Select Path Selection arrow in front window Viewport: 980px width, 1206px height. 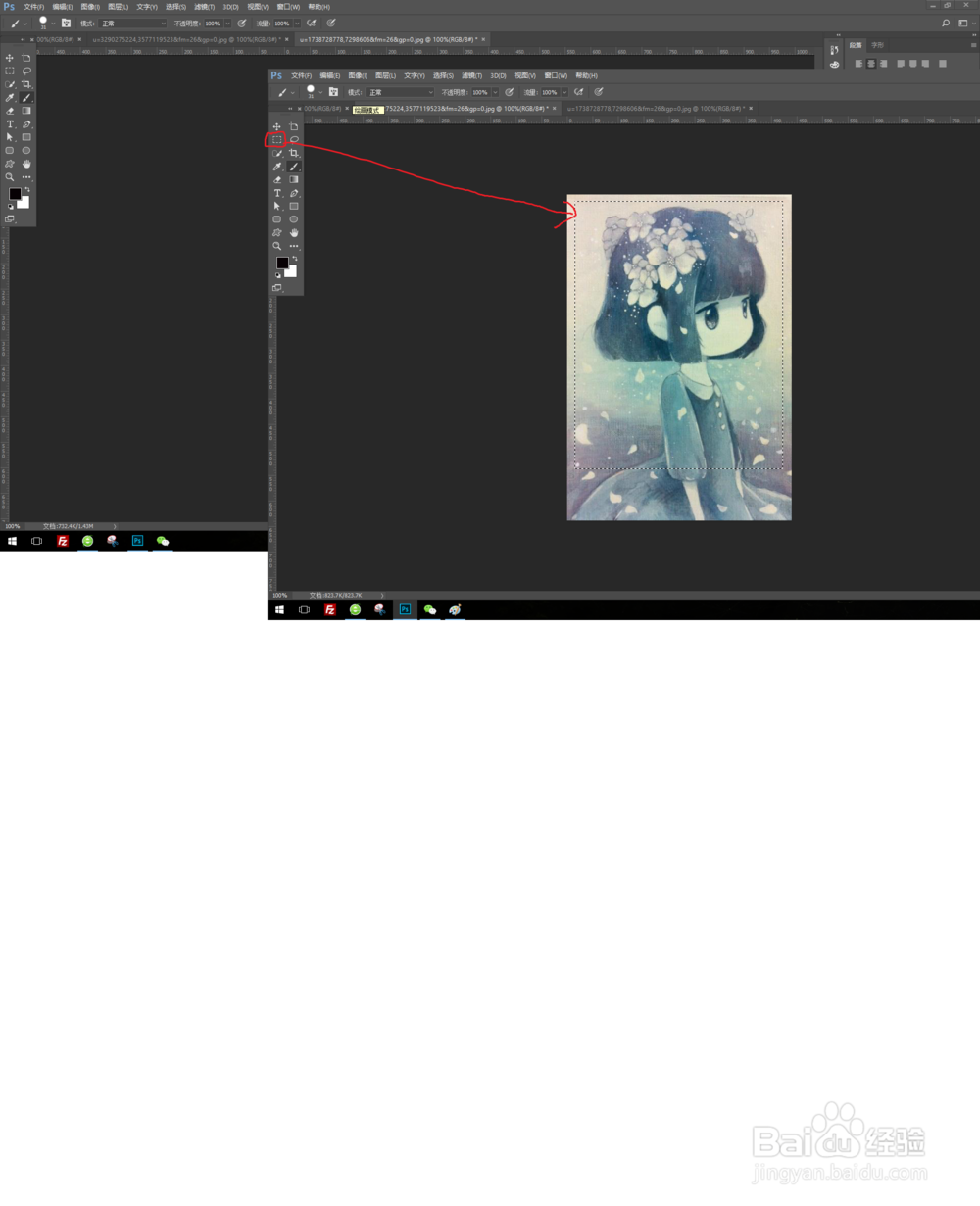coord(276,206)
